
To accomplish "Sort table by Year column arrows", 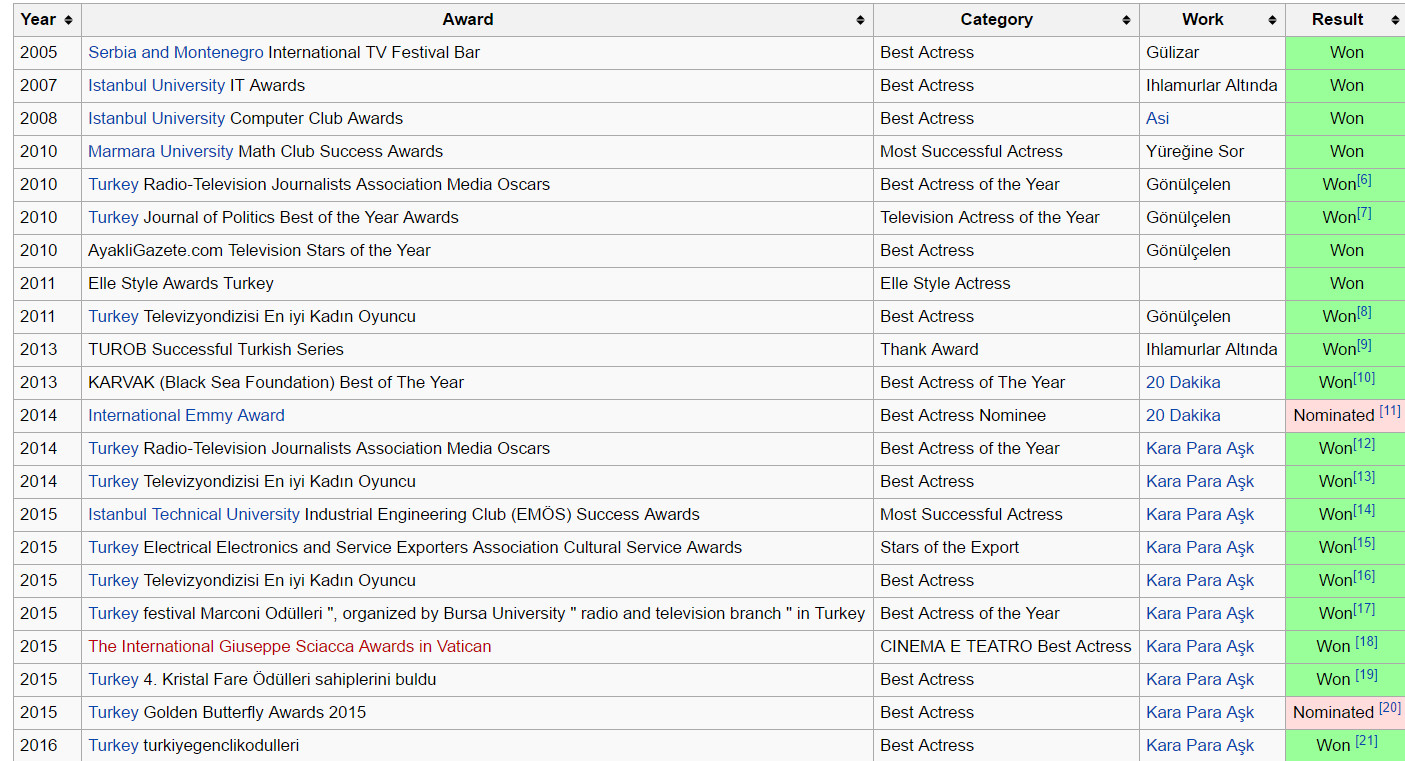I will pyautogui.click(x=68, y=20).
